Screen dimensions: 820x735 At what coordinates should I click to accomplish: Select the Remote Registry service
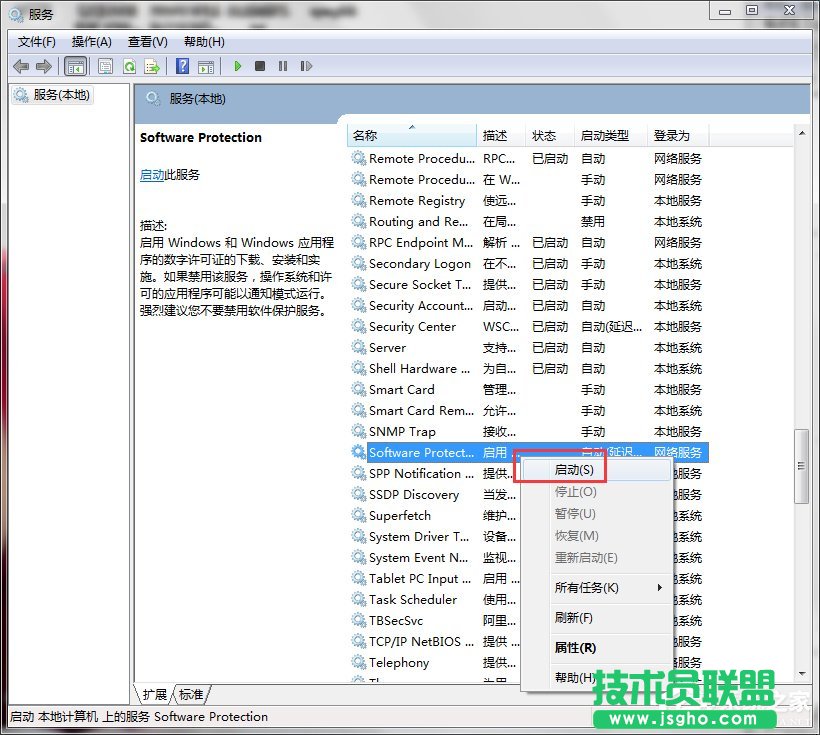click(x=420, y=200)
